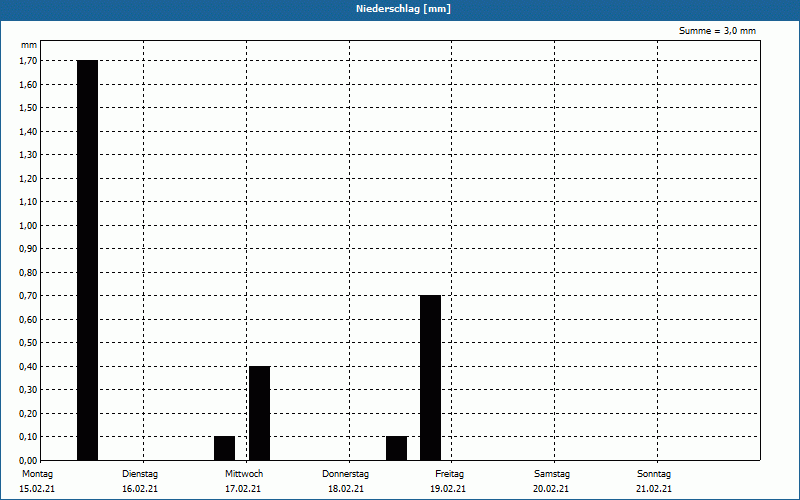800x500 pixels.
Task: Click the 0,10 mm bar left of Freitag
Action: (x=396, y=448)
